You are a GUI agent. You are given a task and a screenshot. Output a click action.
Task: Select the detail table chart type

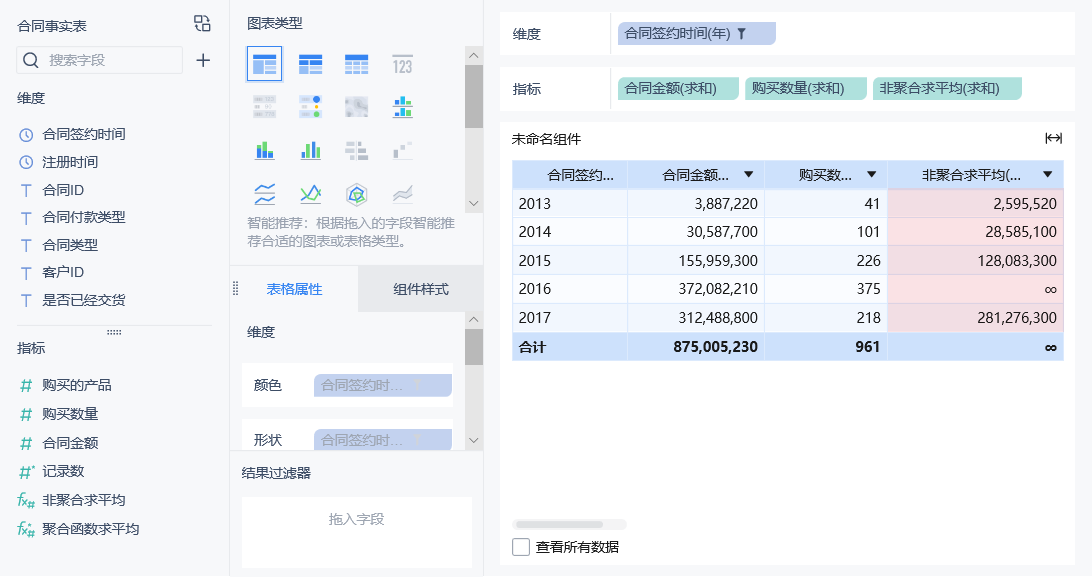click(357, 65)
